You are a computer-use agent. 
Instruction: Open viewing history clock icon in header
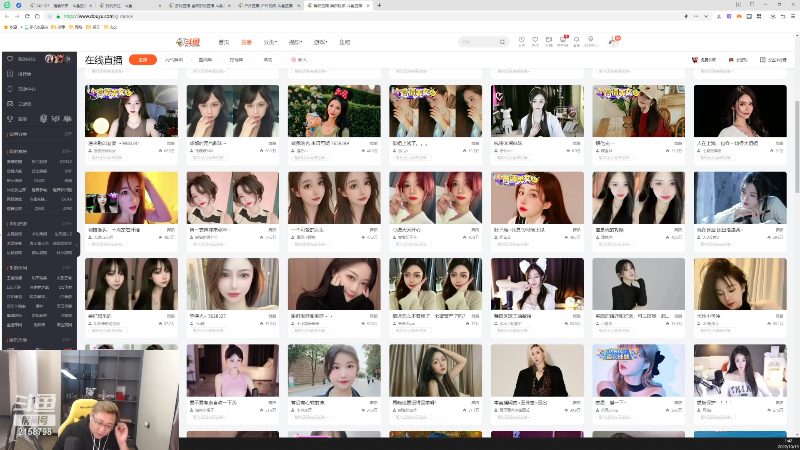[x=521, y=40]
